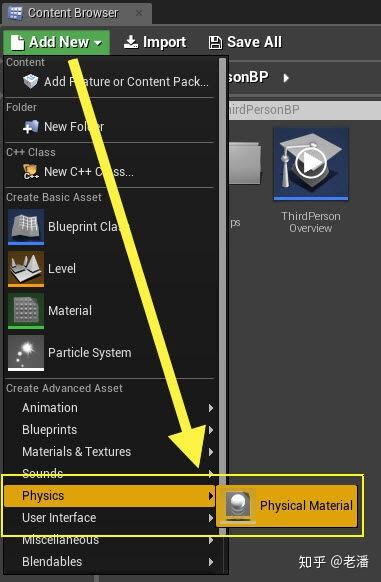Screen dimensions: 381x582
Task: Select Physical Material in the submenu
Action: (x=287, y=506)
